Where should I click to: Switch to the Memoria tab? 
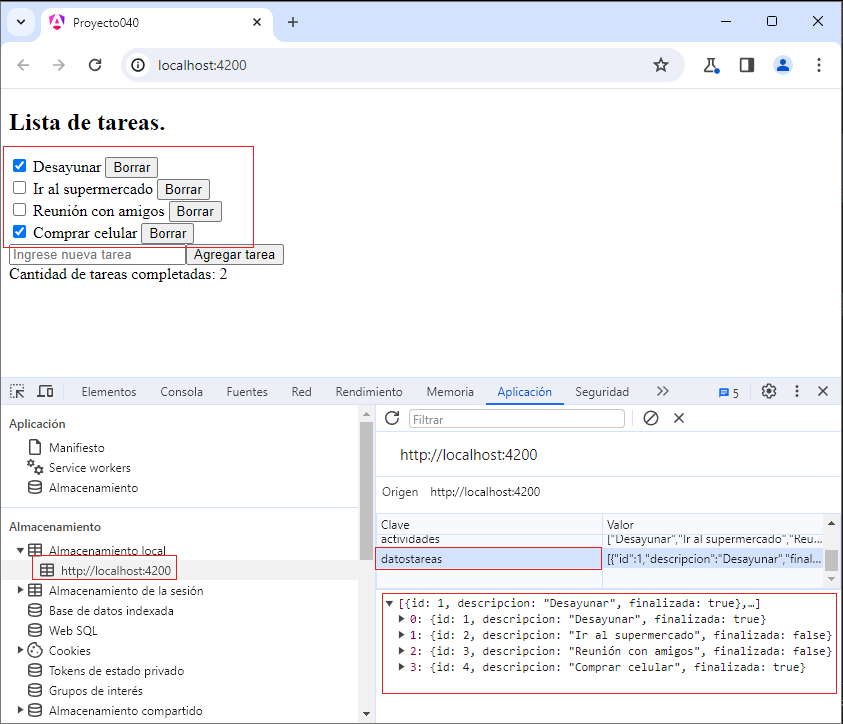click(x=451, y=392)
